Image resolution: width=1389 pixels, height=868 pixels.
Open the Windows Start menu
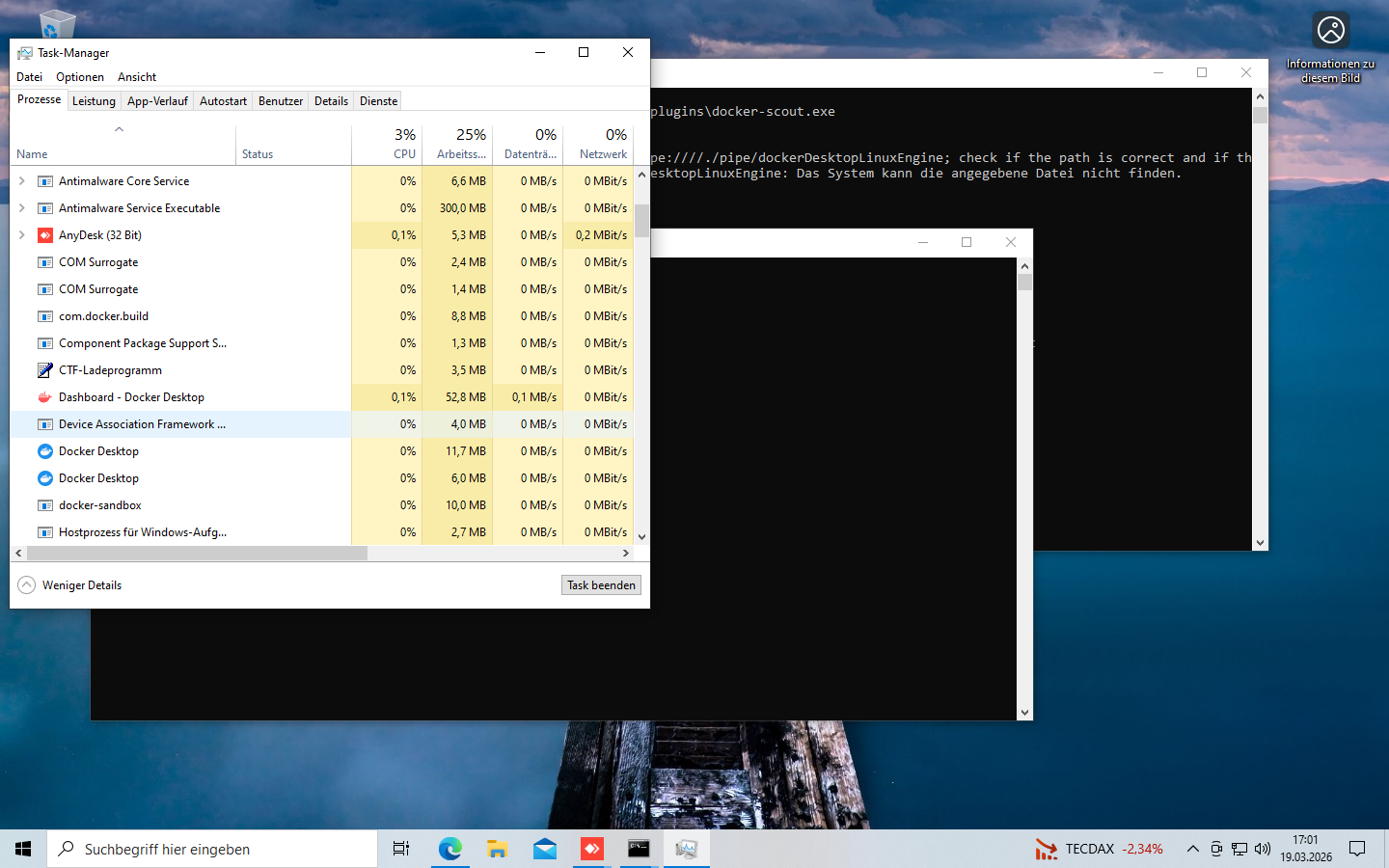(23, 849)
